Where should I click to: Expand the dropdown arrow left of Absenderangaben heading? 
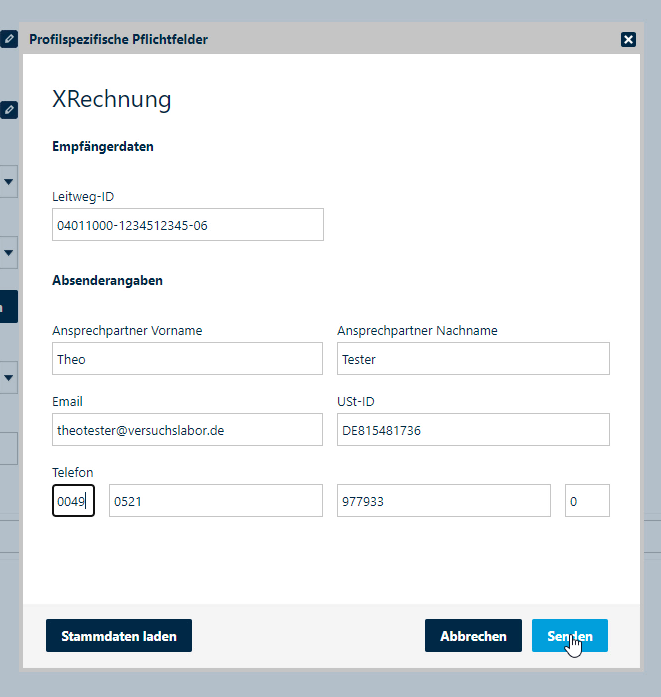point(8,252)
